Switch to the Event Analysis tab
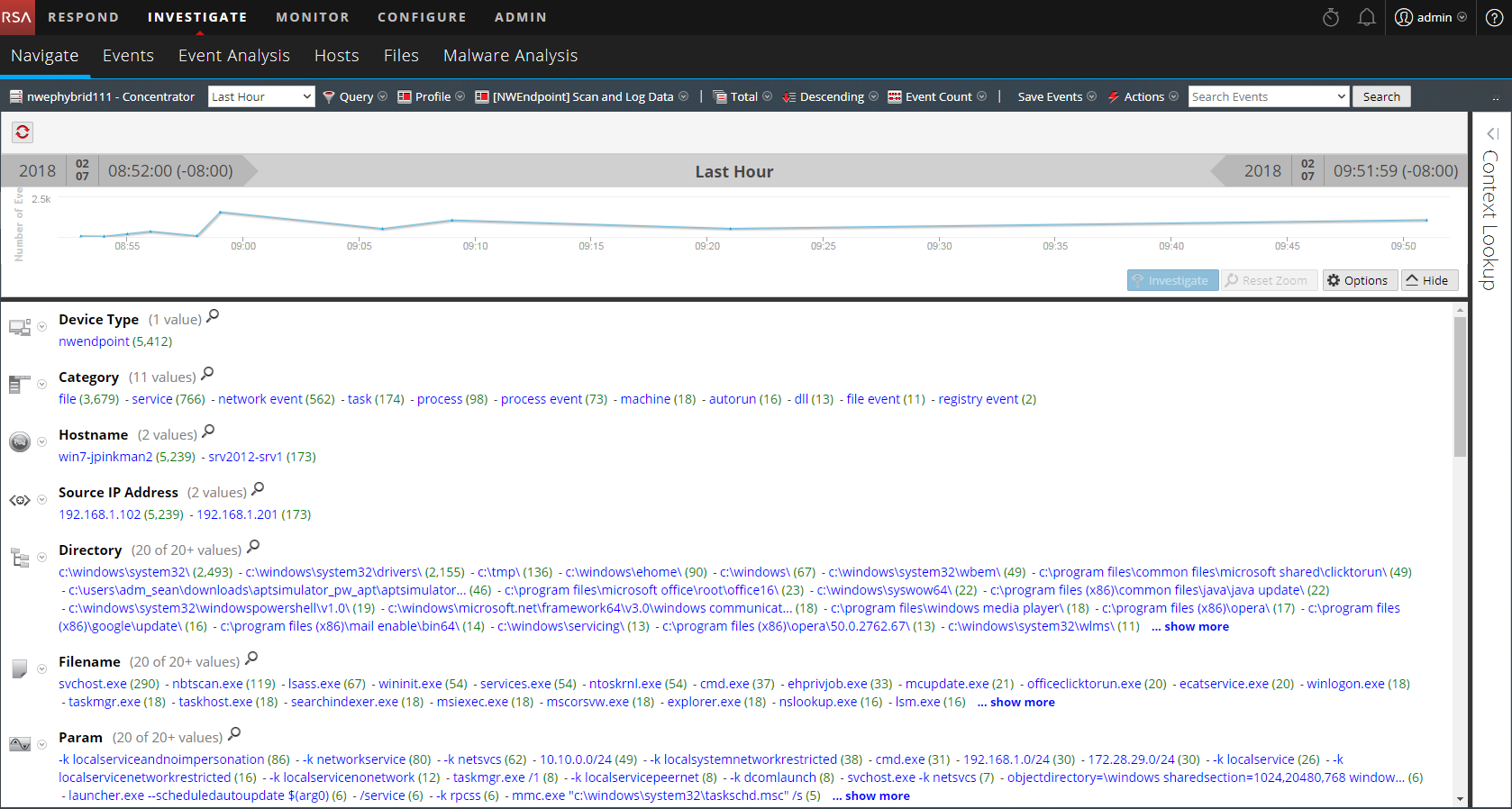 (x=234, y=56)
